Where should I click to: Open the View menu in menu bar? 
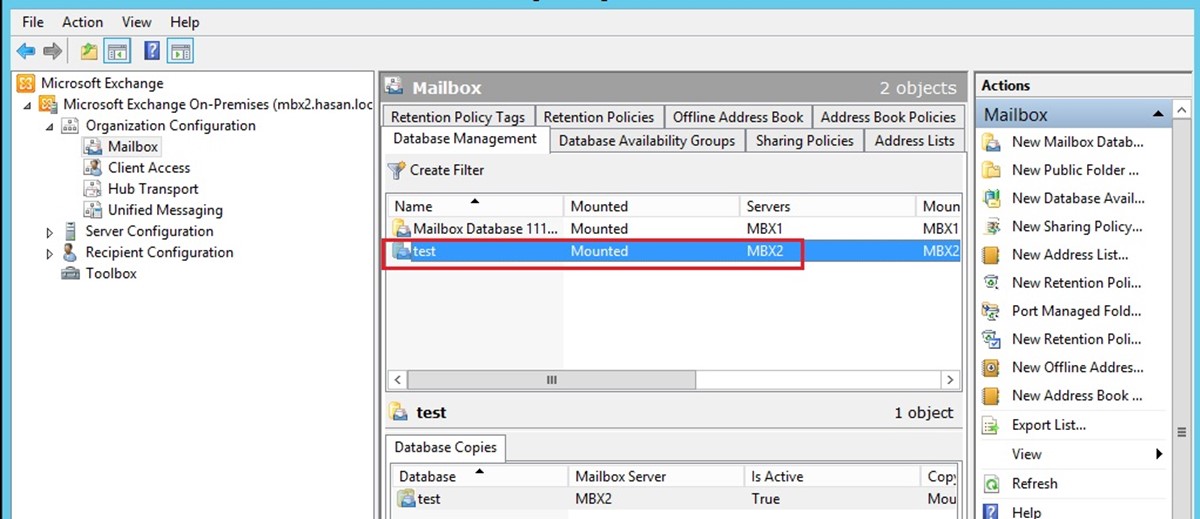click(137, 21)
